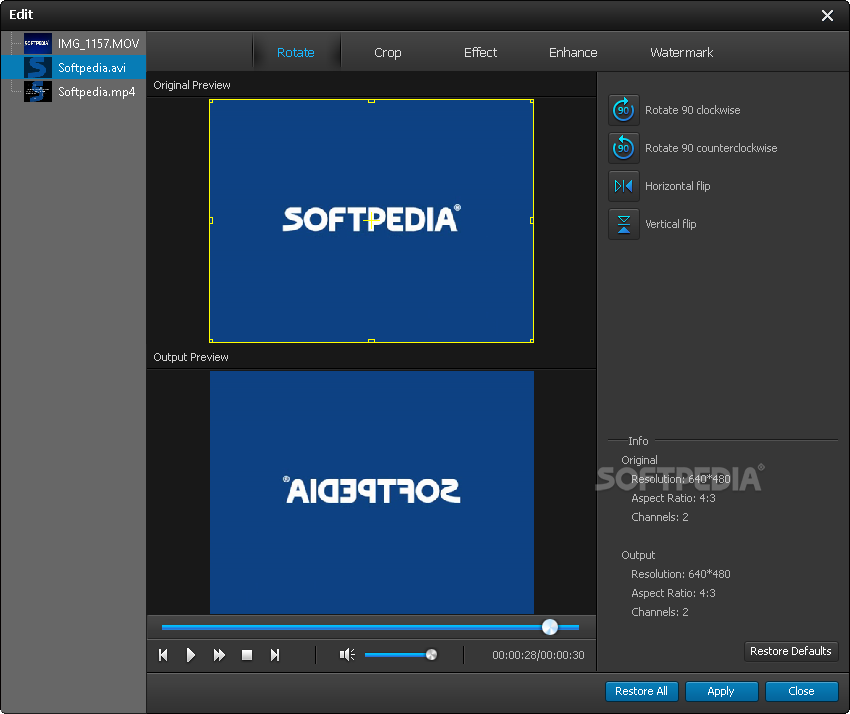This screenshot has height=714, width=850.
Task: Click Restore Defaults button
Action: pos(790,651)
